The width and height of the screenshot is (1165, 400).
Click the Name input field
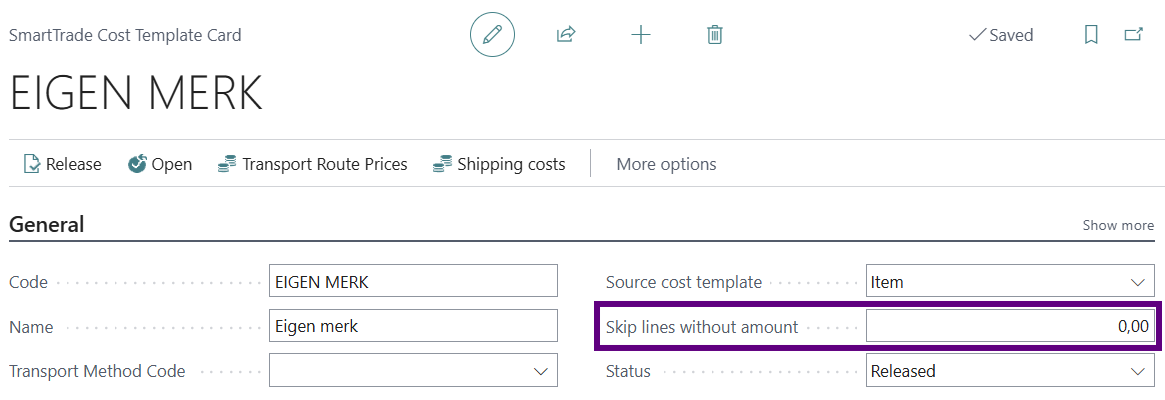[x=413, y=326]
